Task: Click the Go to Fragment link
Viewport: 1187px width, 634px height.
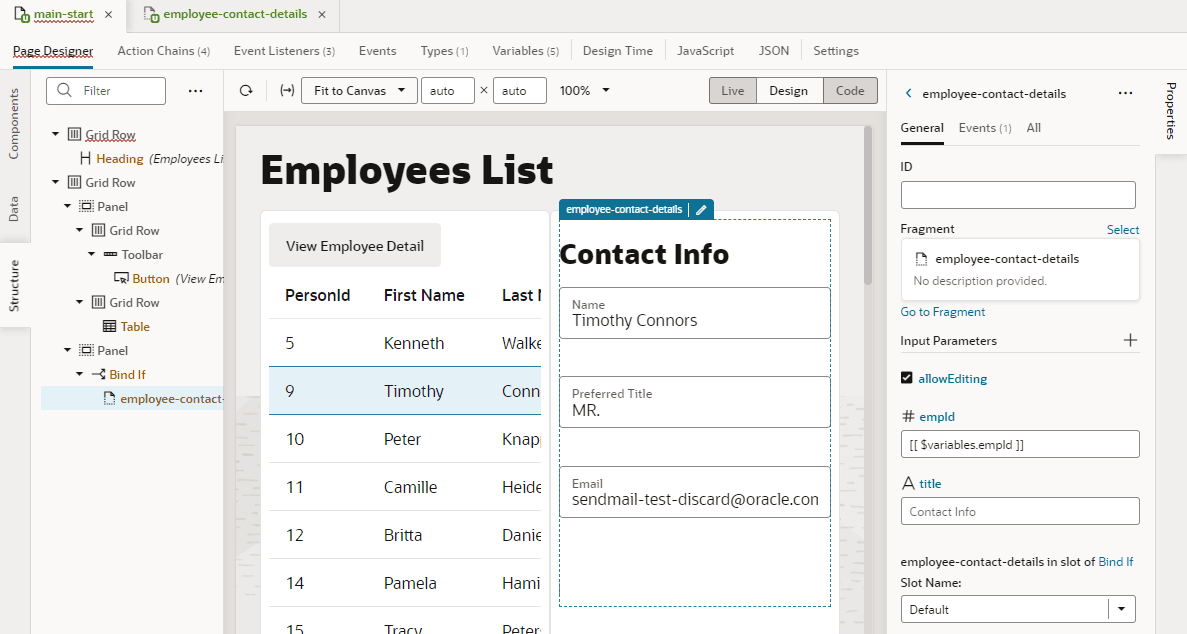Action: tap(942, 311)
